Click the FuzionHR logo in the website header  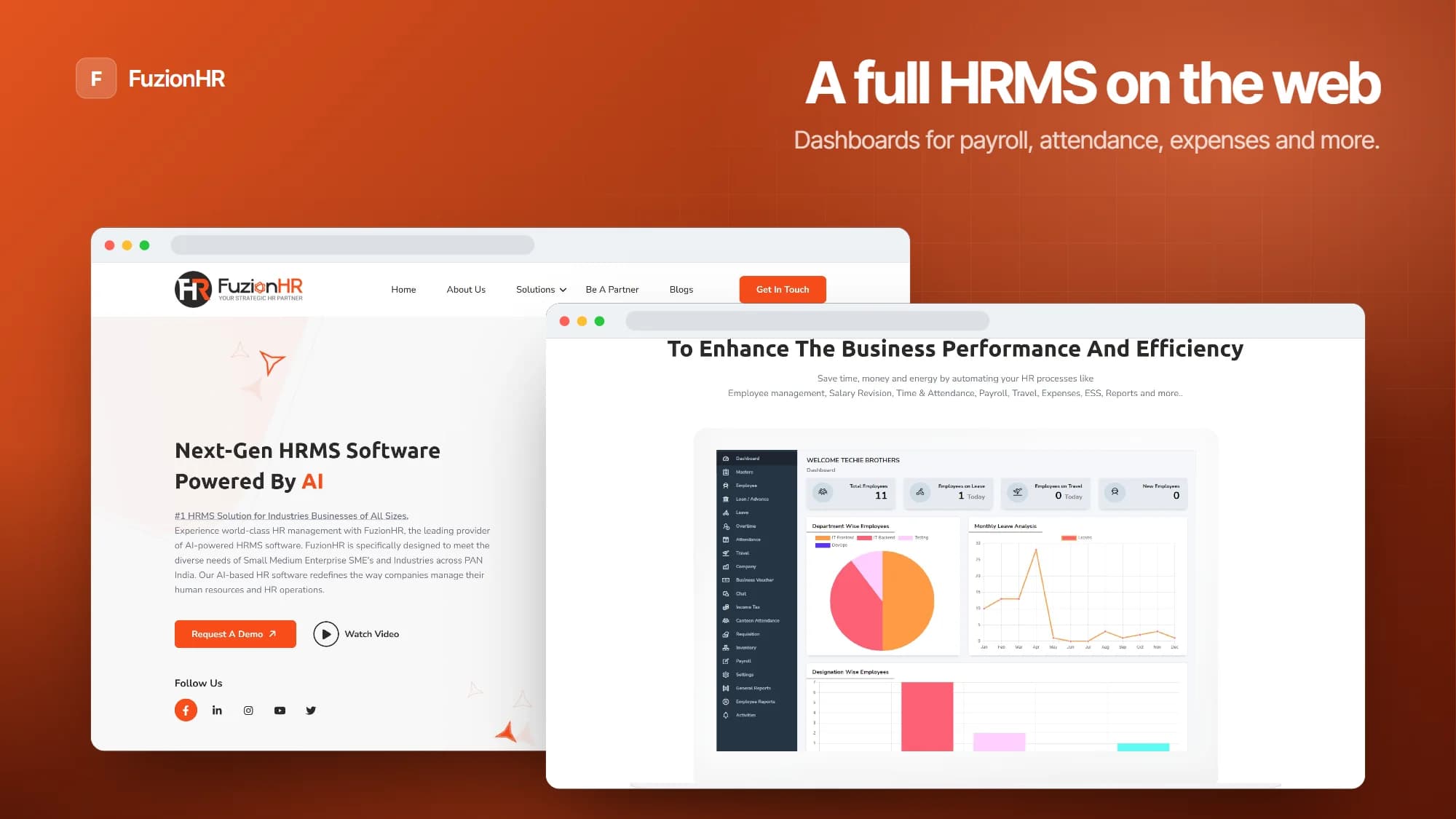[x=239, y=289]
